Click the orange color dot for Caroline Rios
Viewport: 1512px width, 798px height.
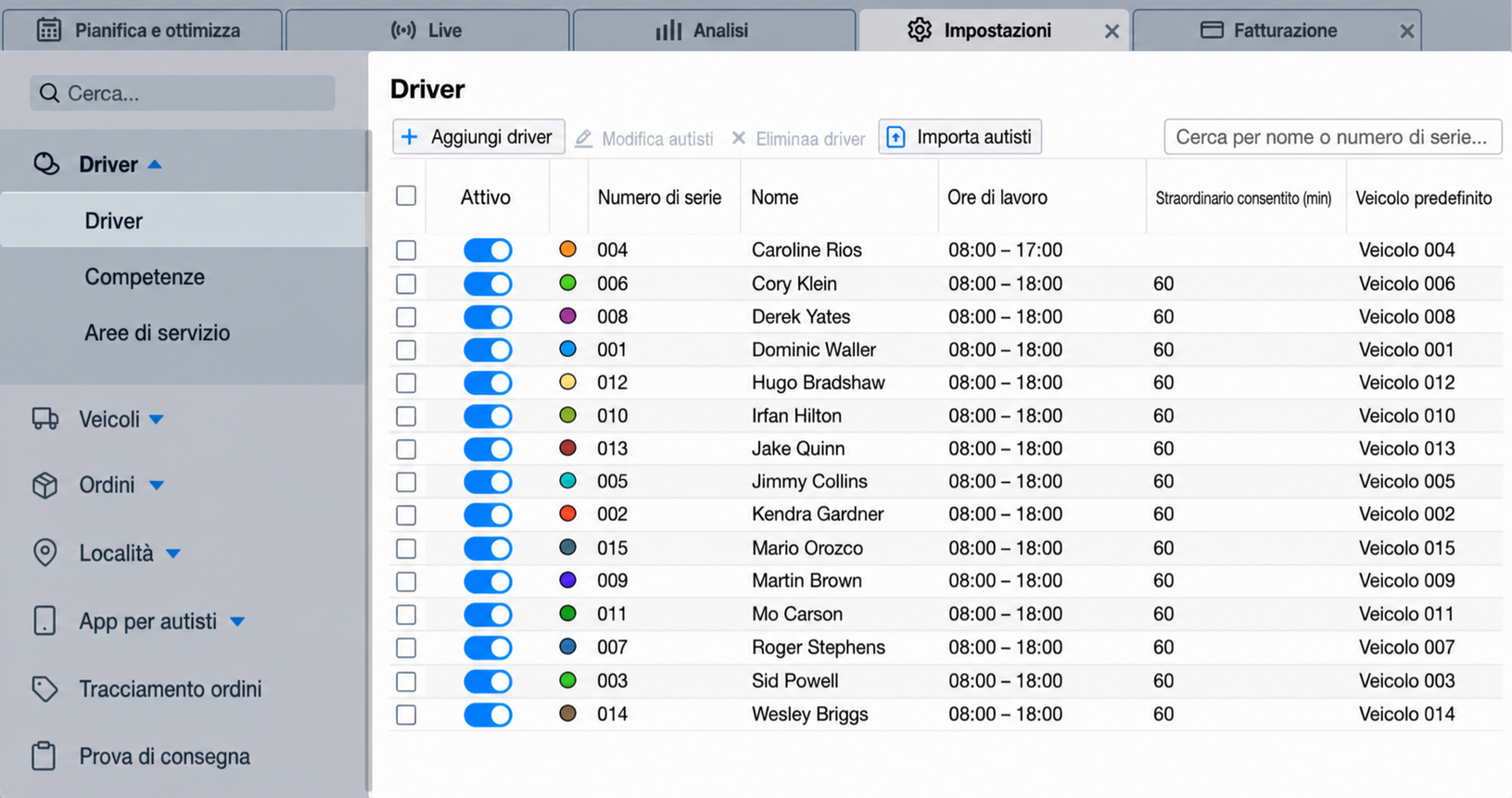tap(568, 249)
